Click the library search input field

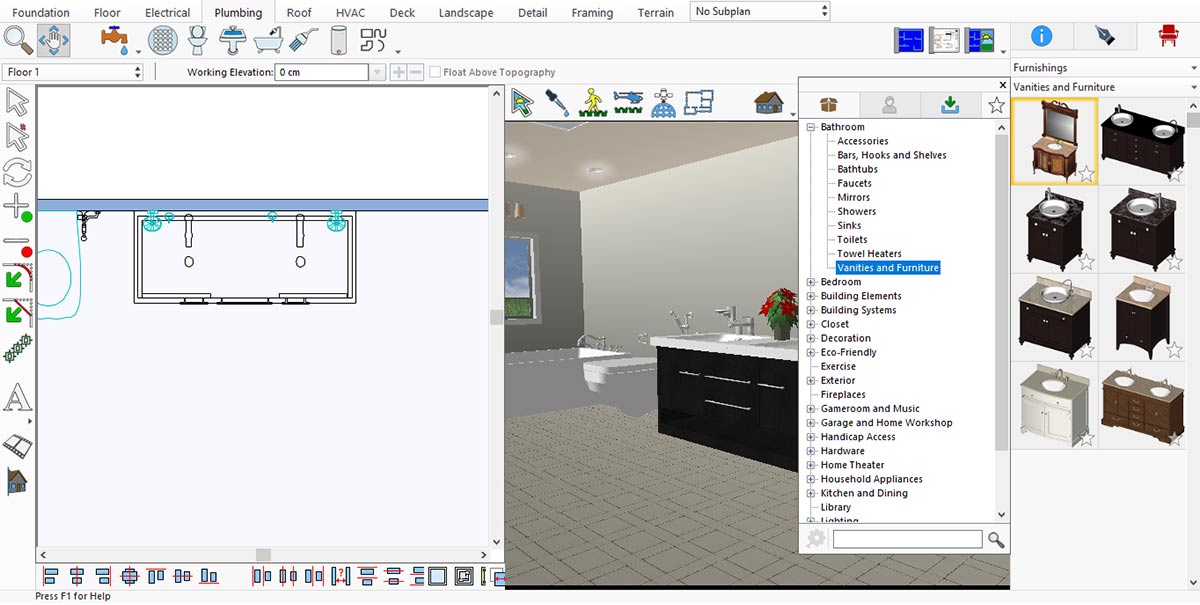(x=907, y=539)
